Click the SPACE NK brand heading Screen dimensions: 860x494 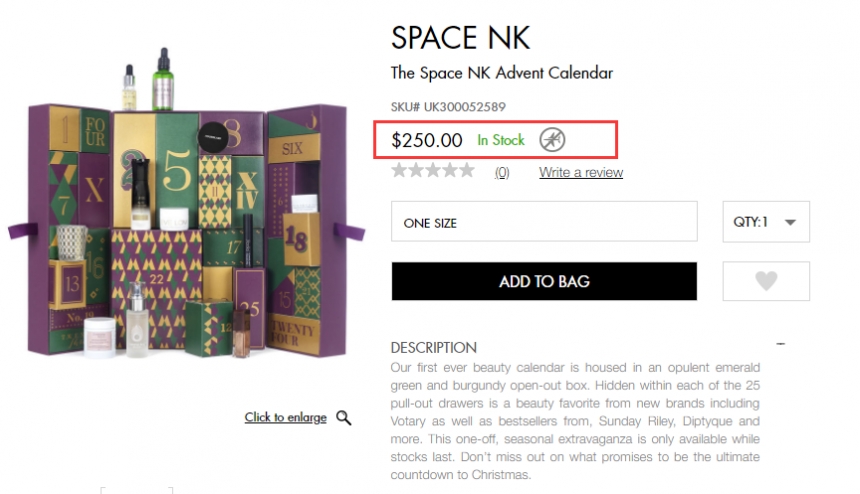pyautogui.click(x=460, y=38)
